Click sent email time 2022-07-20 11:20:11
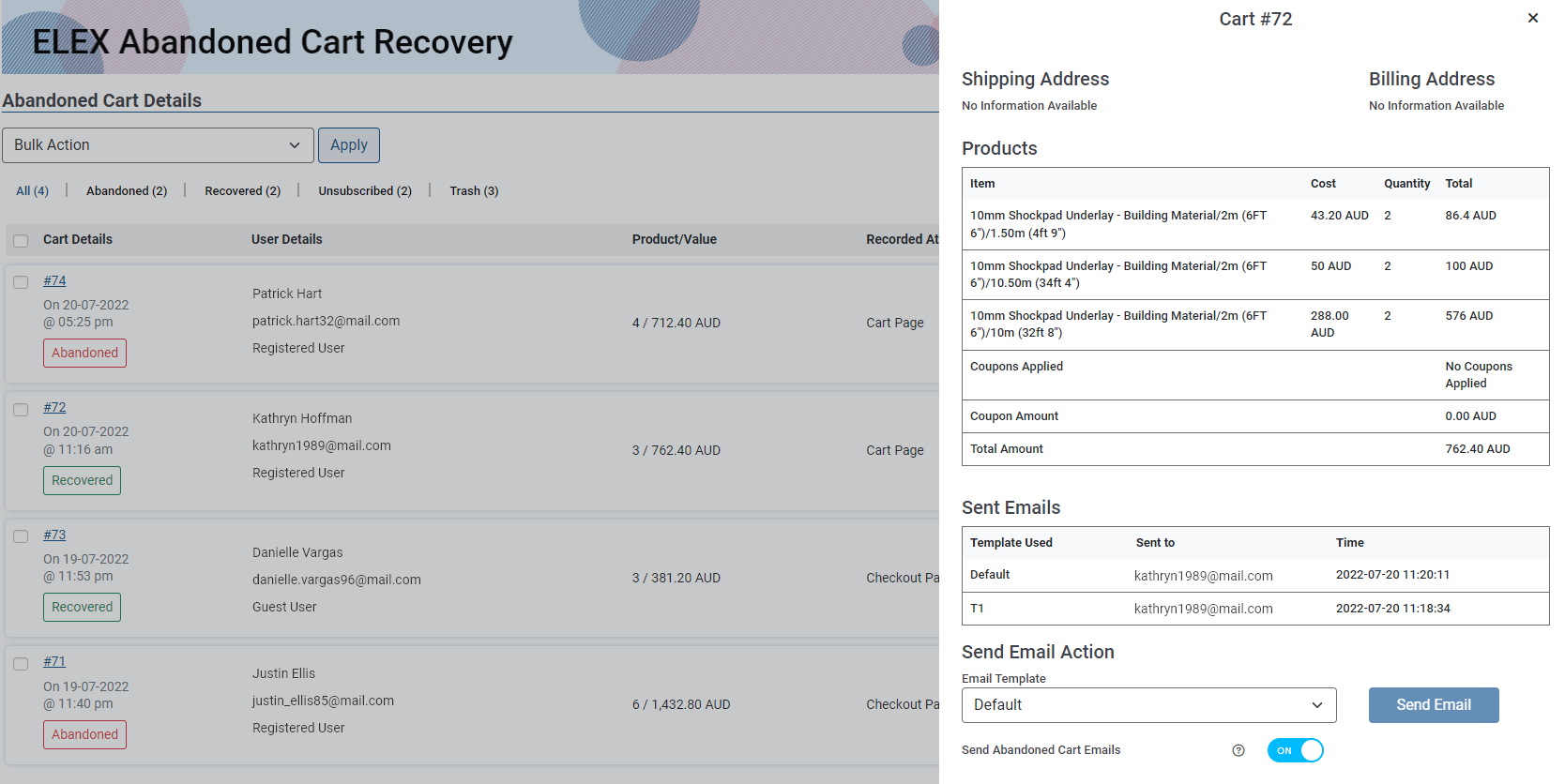 [x=1393, y=575]
